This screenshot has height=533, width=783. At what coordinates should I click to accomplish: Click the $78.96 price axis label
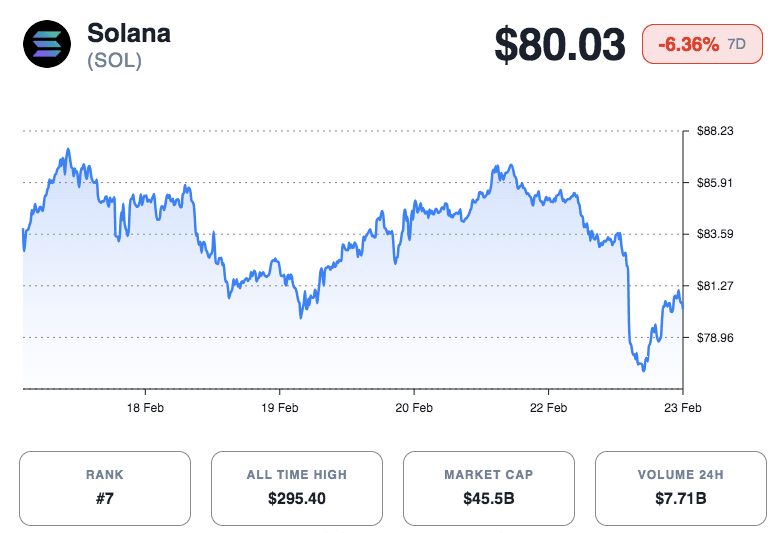[715, 338]
